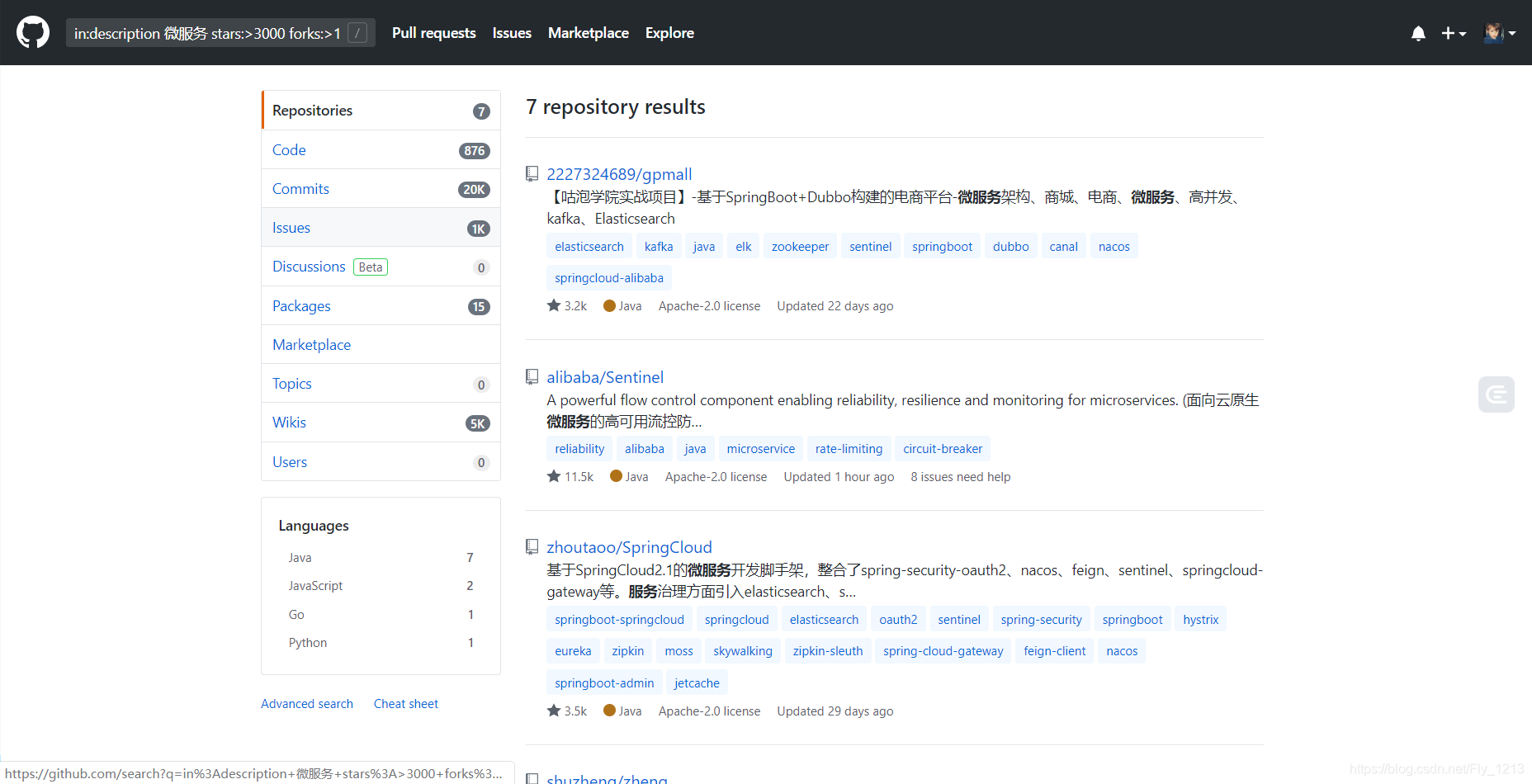Viewport: 1532px width, 784px height.
Task: Open 2227324689/gpmall repository
Action: pyautogui.click(x=619, y=174)
